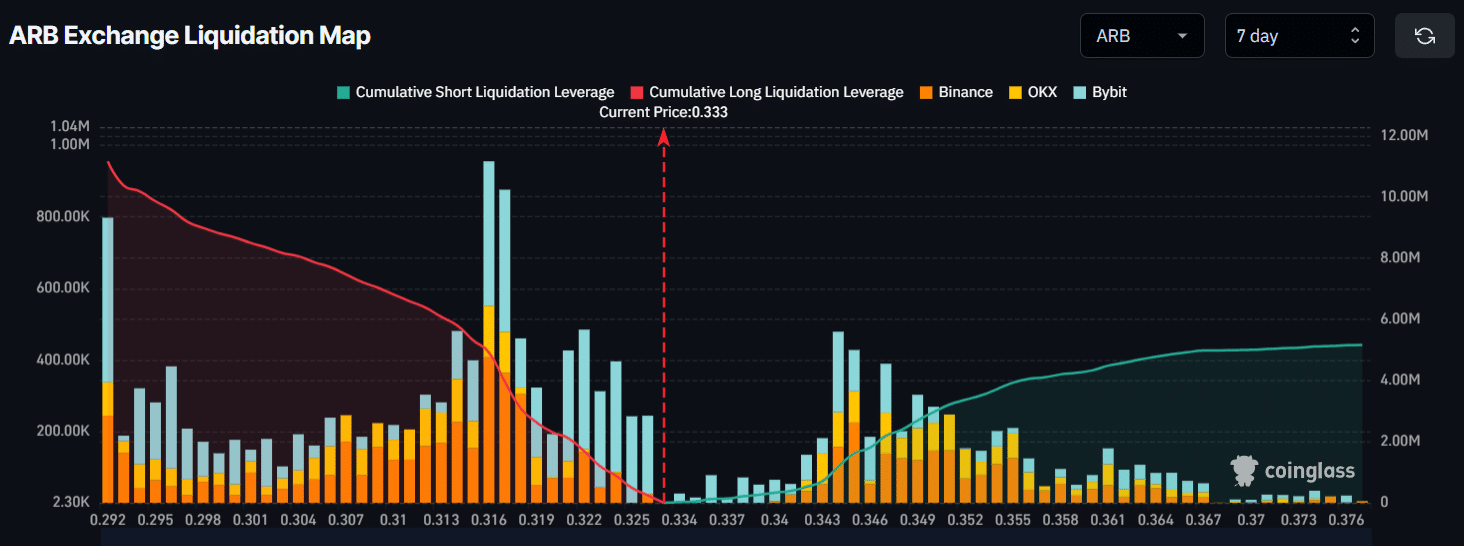
Task: Click the 0.334 price axis label
Action: (679, 520)
